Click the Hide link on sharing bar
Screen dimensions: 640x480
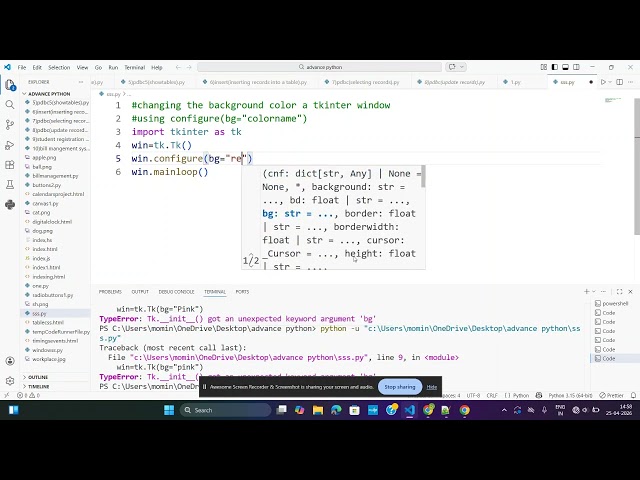[x=431, y=387]
